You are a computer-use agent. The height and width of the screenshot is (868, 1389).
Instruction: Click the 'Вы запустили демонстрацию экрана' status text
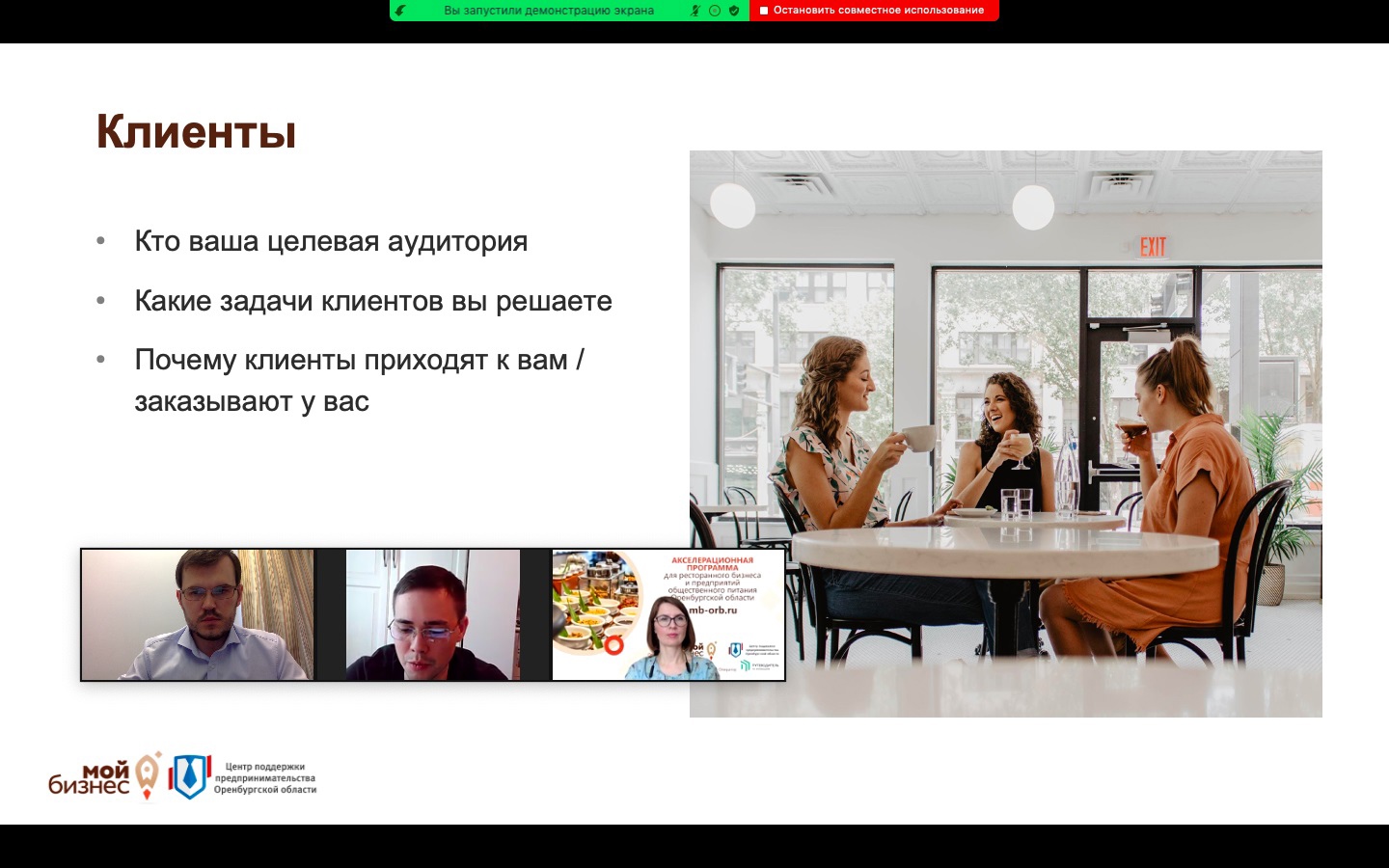point(548,11)
